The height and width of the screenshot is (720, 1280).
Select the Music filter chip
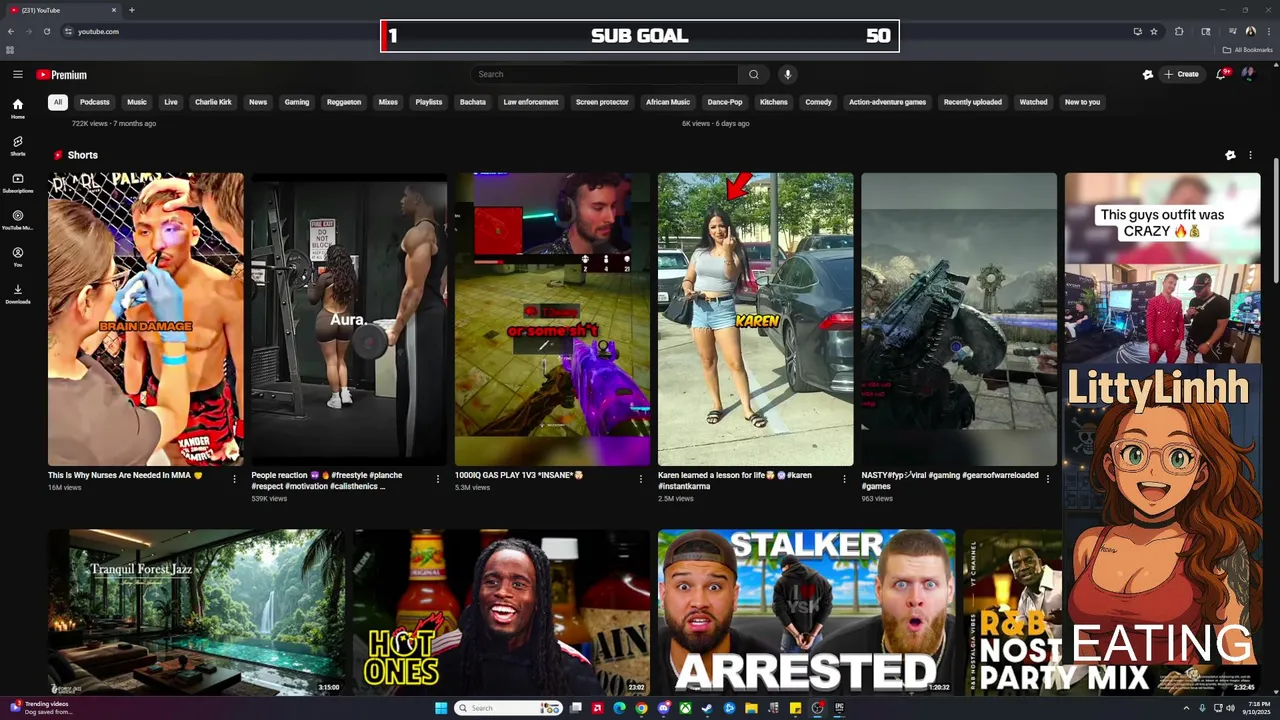tap(137, 102)
